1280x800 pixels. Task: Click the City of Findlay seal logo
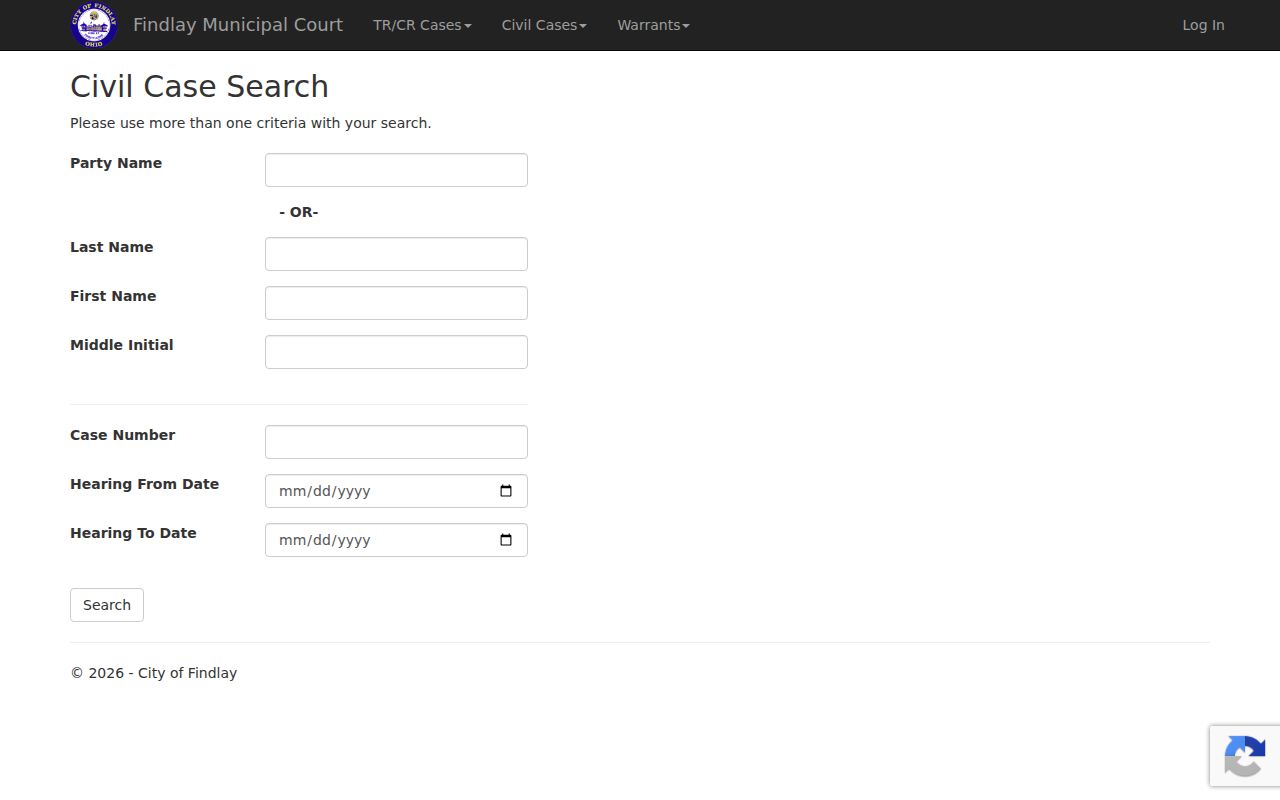click(x=94, y=25)
